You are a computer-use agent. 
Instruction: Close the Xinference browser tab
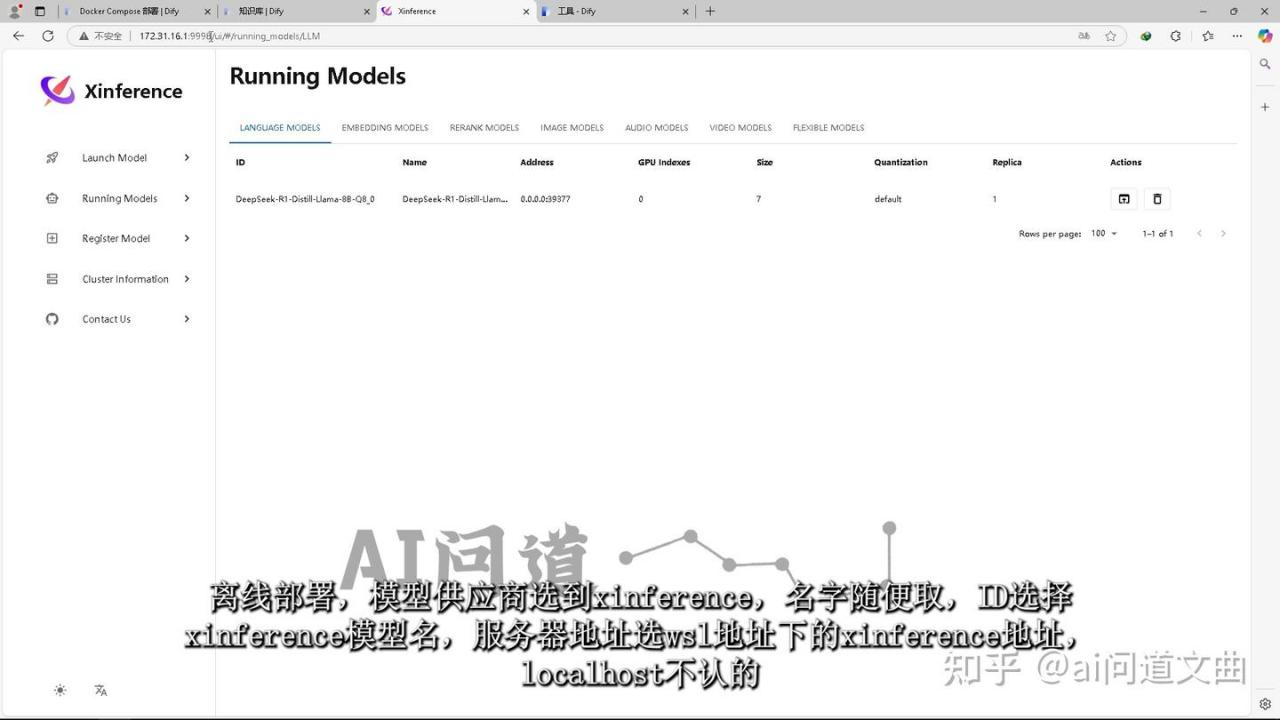(x=526, y=11)
